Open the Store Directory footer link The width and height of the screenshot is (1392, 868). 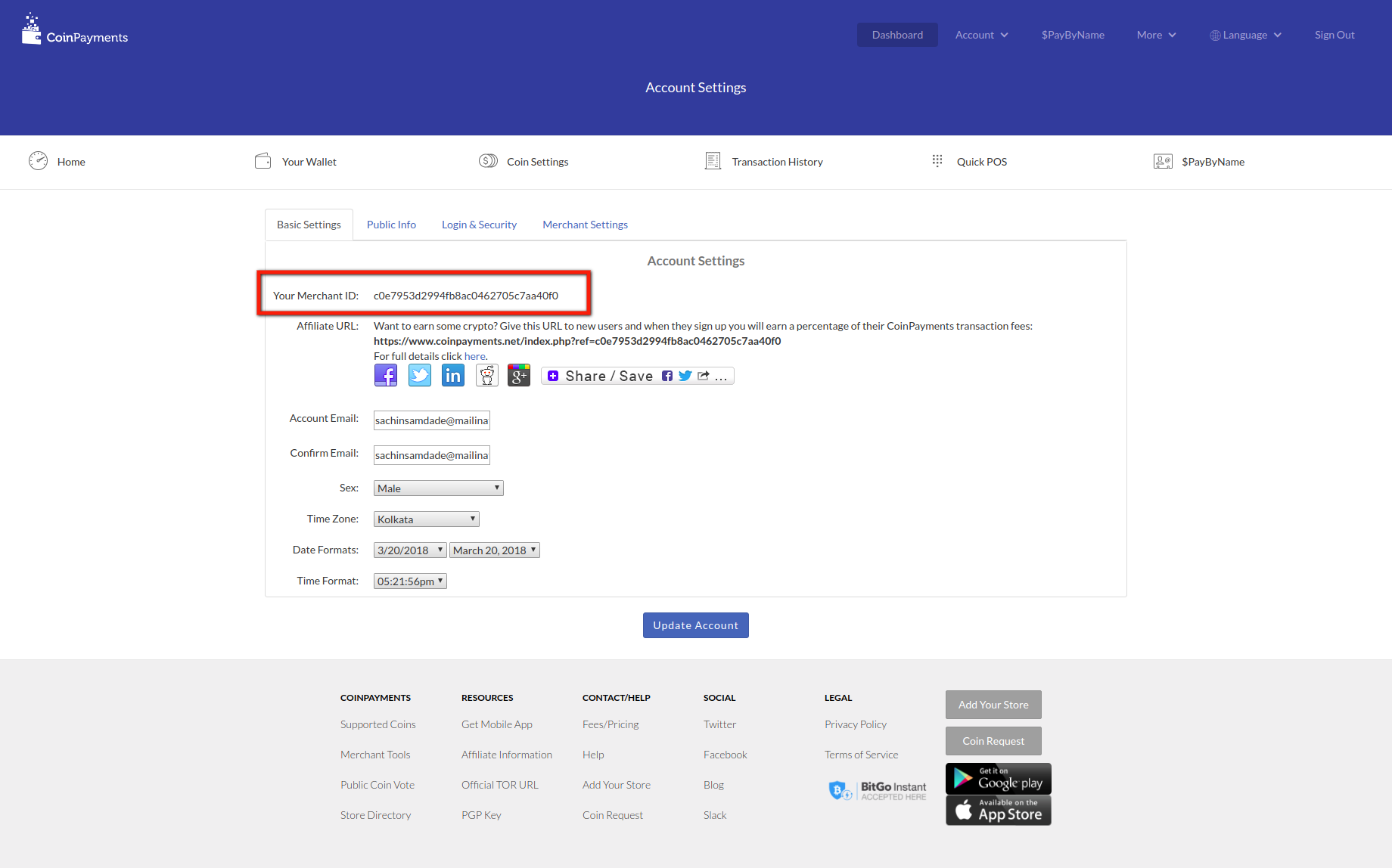(x=376, y=815)
